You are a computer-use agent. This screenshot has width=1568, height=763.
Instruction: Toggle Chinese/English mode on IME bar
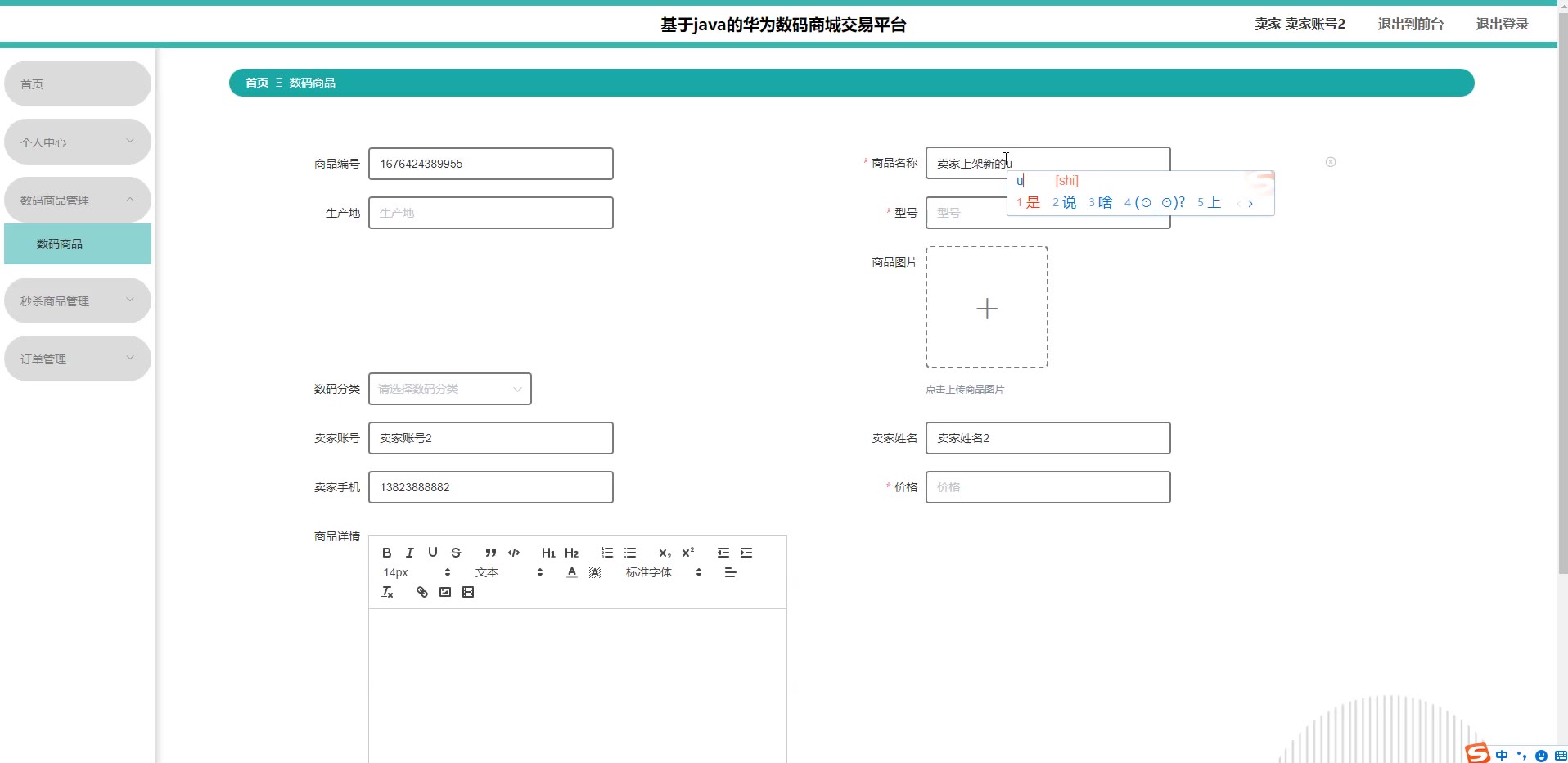1502,756
